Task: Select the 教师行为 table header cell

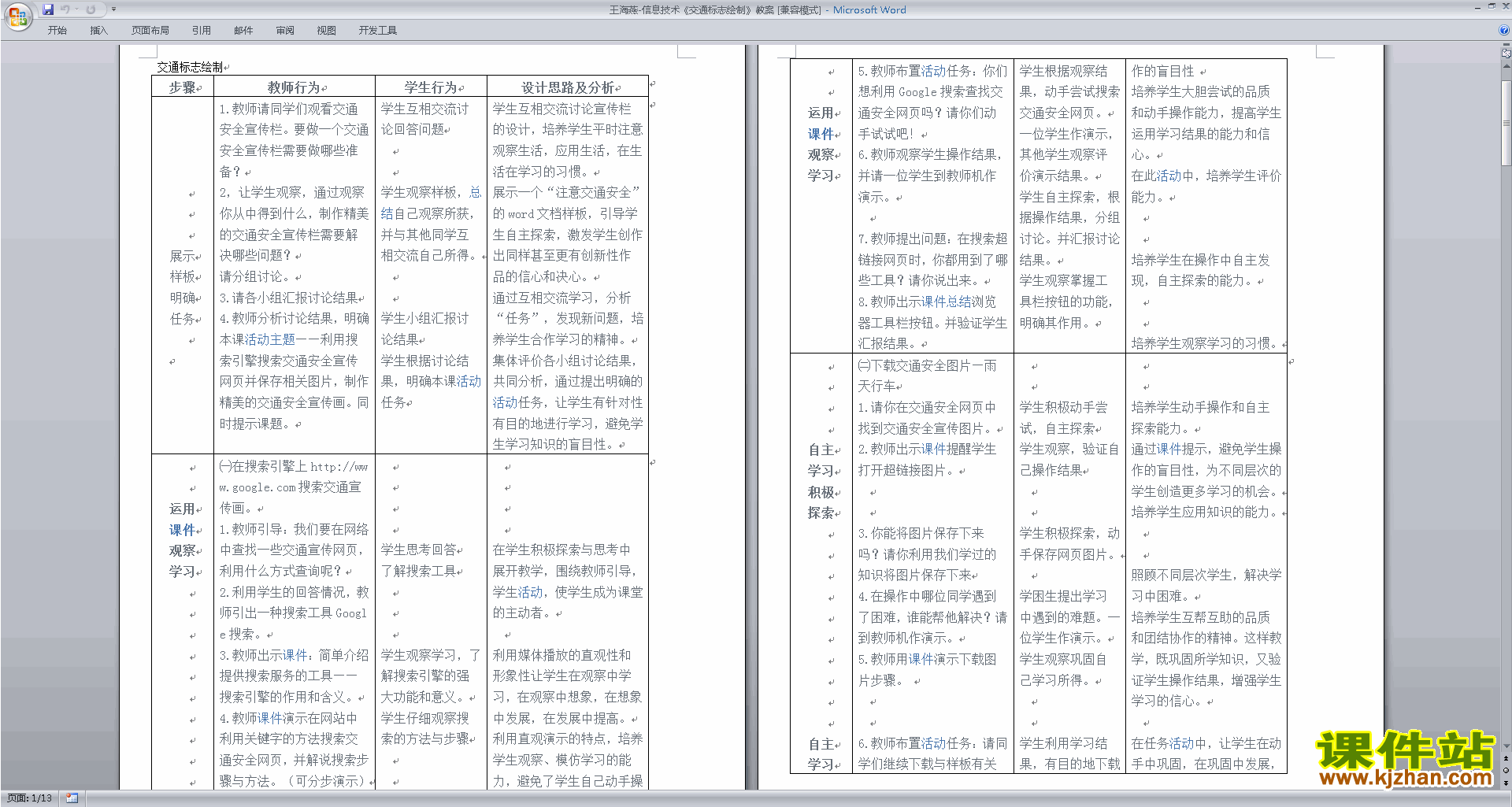Action: click(x=295, y=87)
